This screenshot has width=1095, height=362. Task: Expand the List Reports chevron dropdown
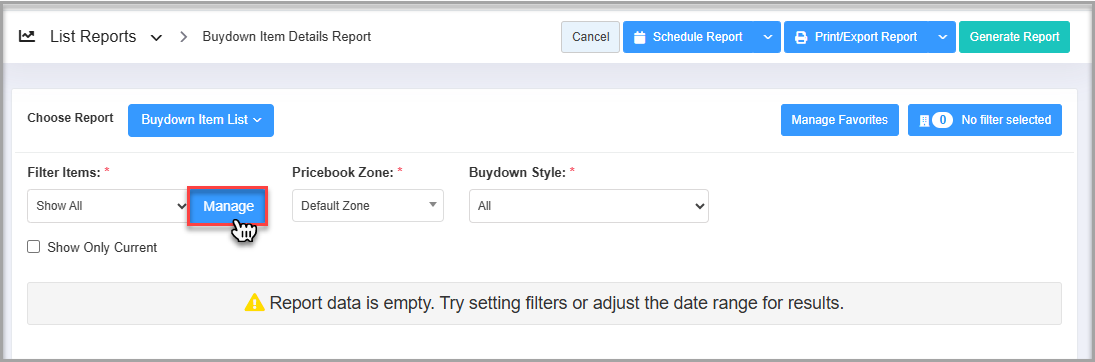pyautogui.click(x=156, y=37)
